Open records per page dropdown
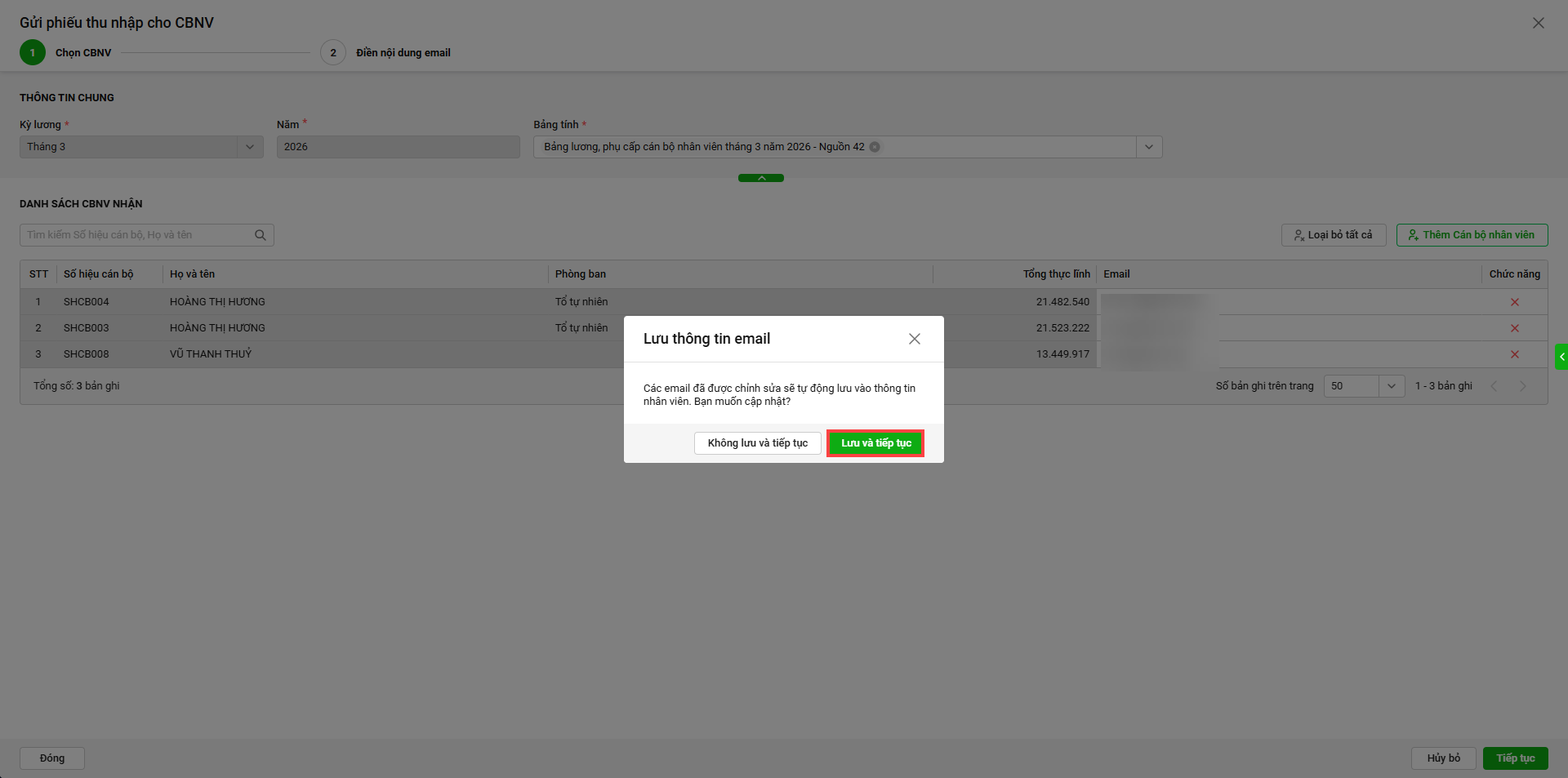This screenshot has height=778, width=1568. [x=1391, y=386]
